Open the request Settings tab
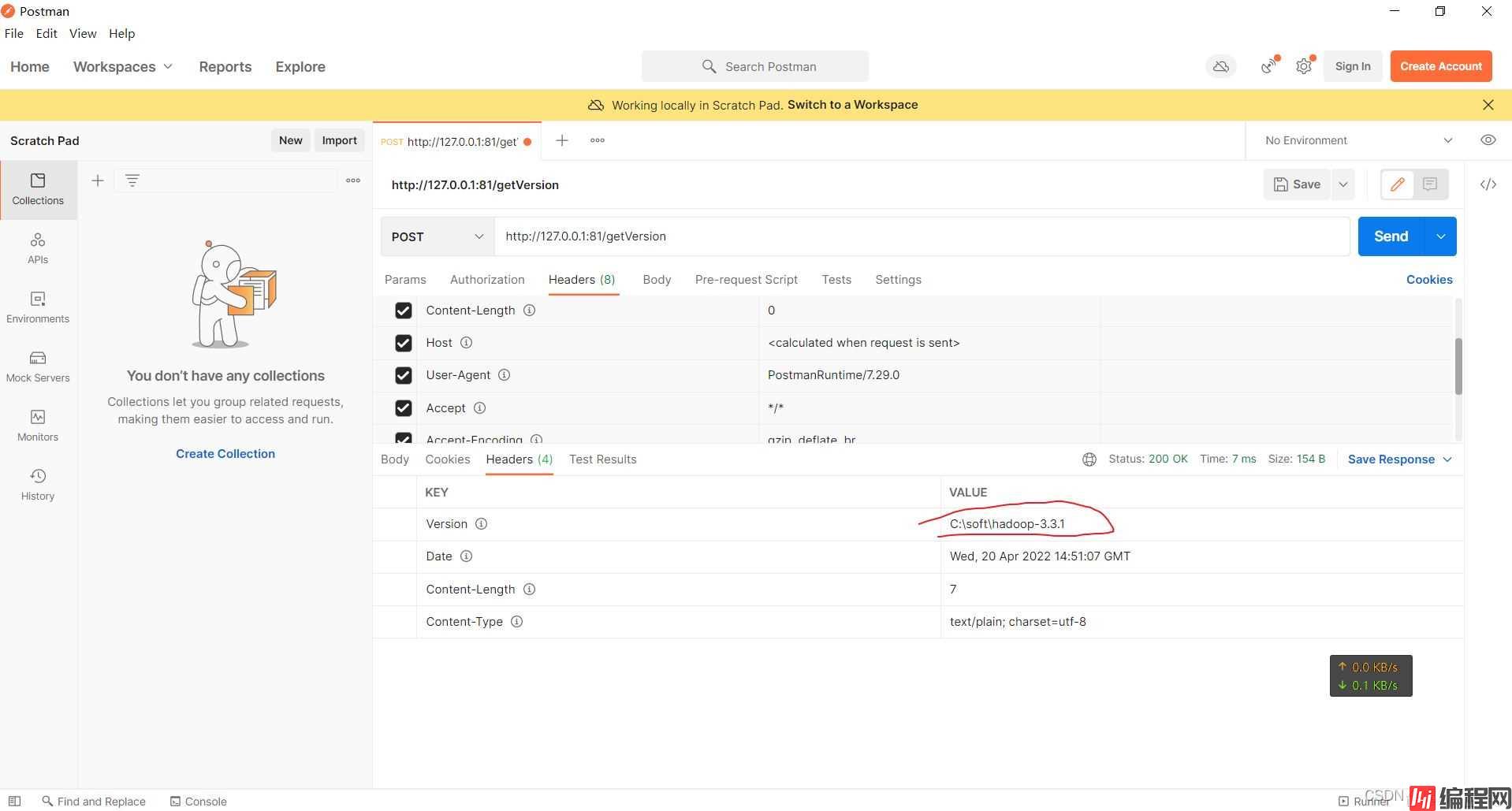Image resolution: width=1512 pixels, height=811 pixels. click(898, 280)
